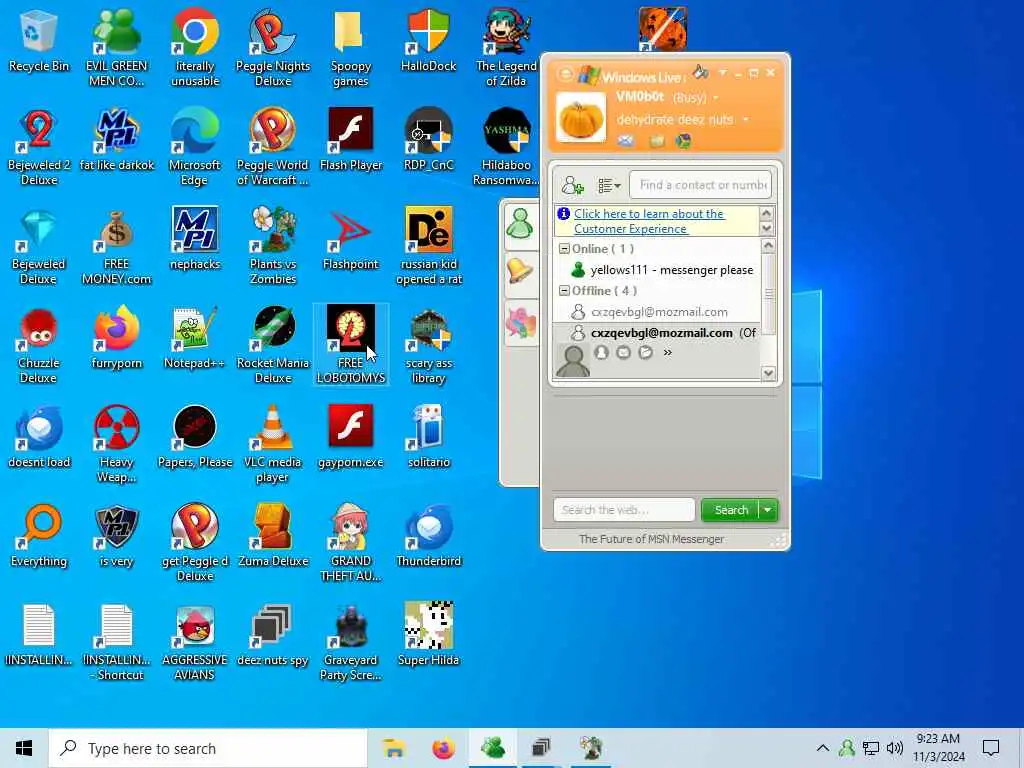Image resolution: width=1024 pixels, height=768 pixels.
Task: Select the Spoopy games folder
Action: pyautogui.click(x=351, y=47)
